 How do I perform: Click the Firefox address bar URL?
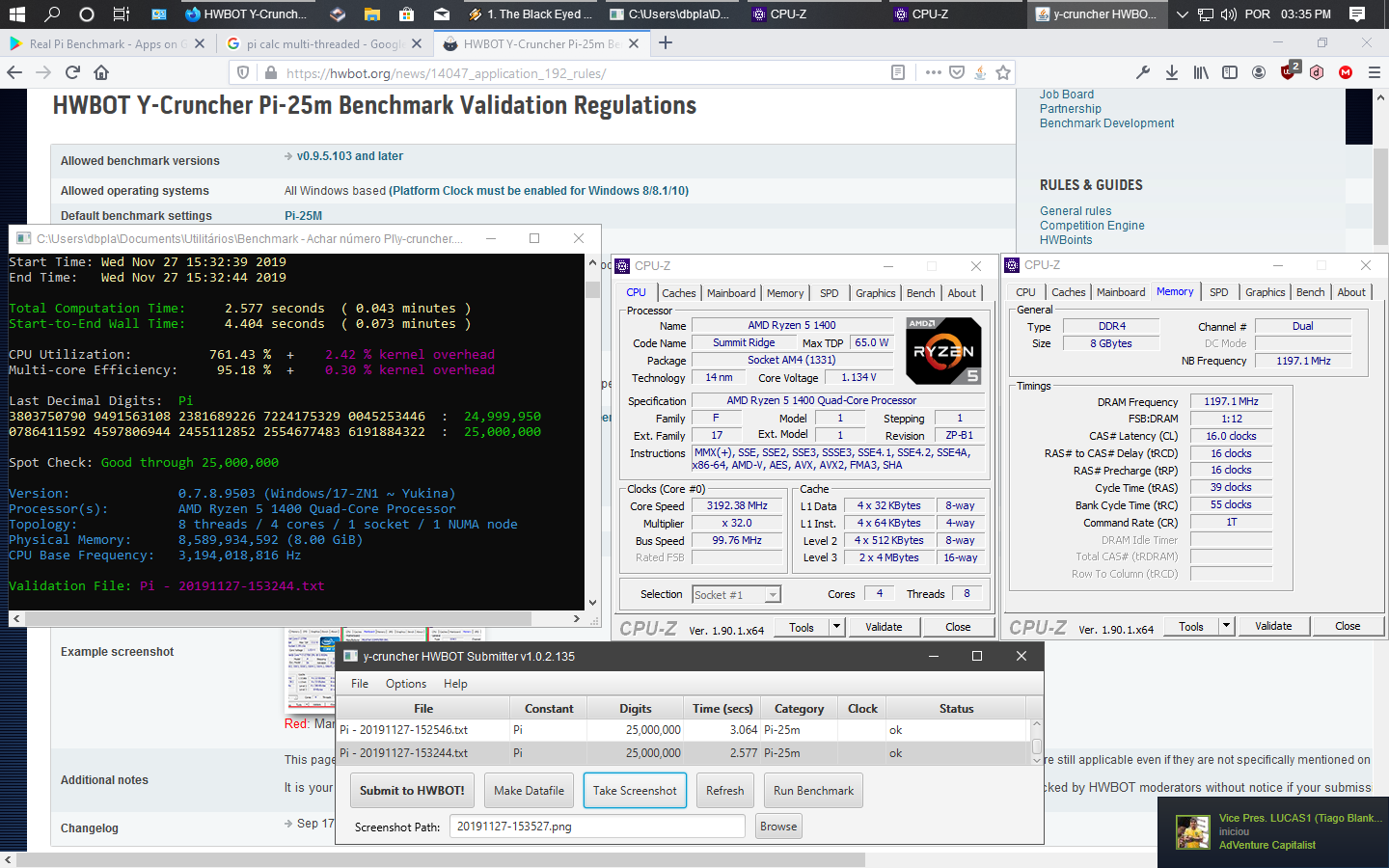[446, 73]
